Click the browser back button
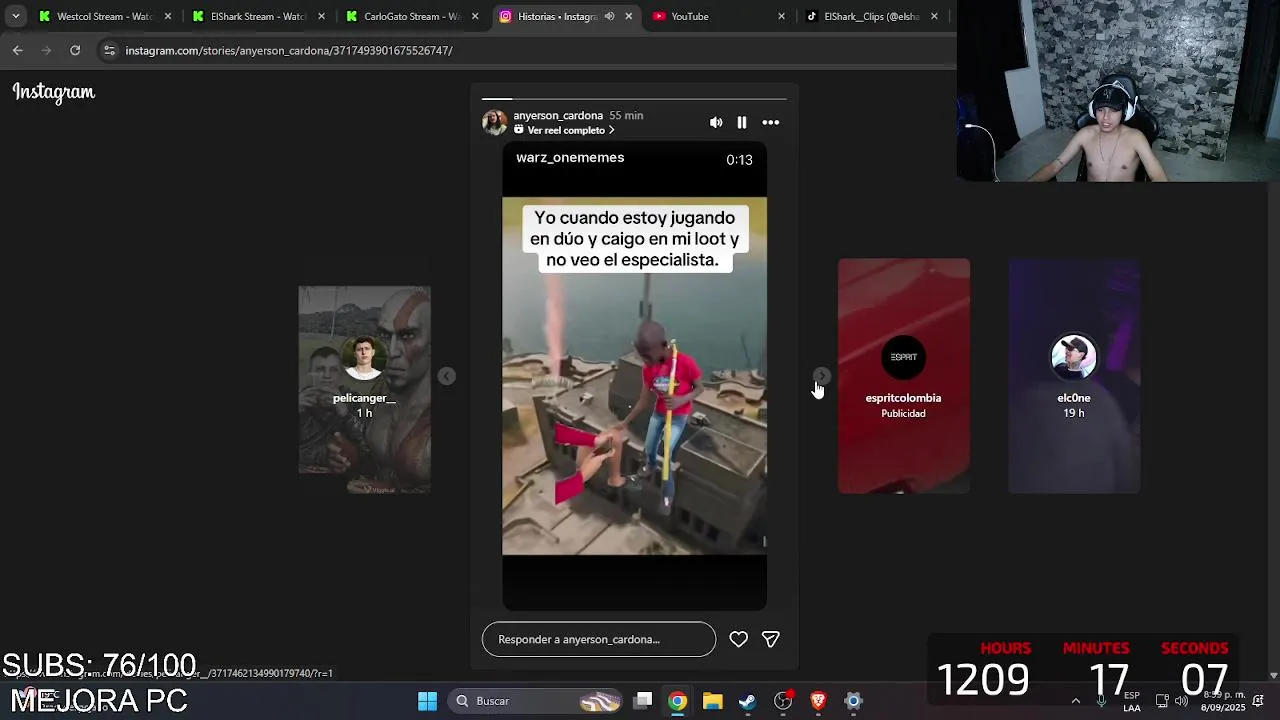This screenshot has width=1280, height=720. [x=18, y=50]
